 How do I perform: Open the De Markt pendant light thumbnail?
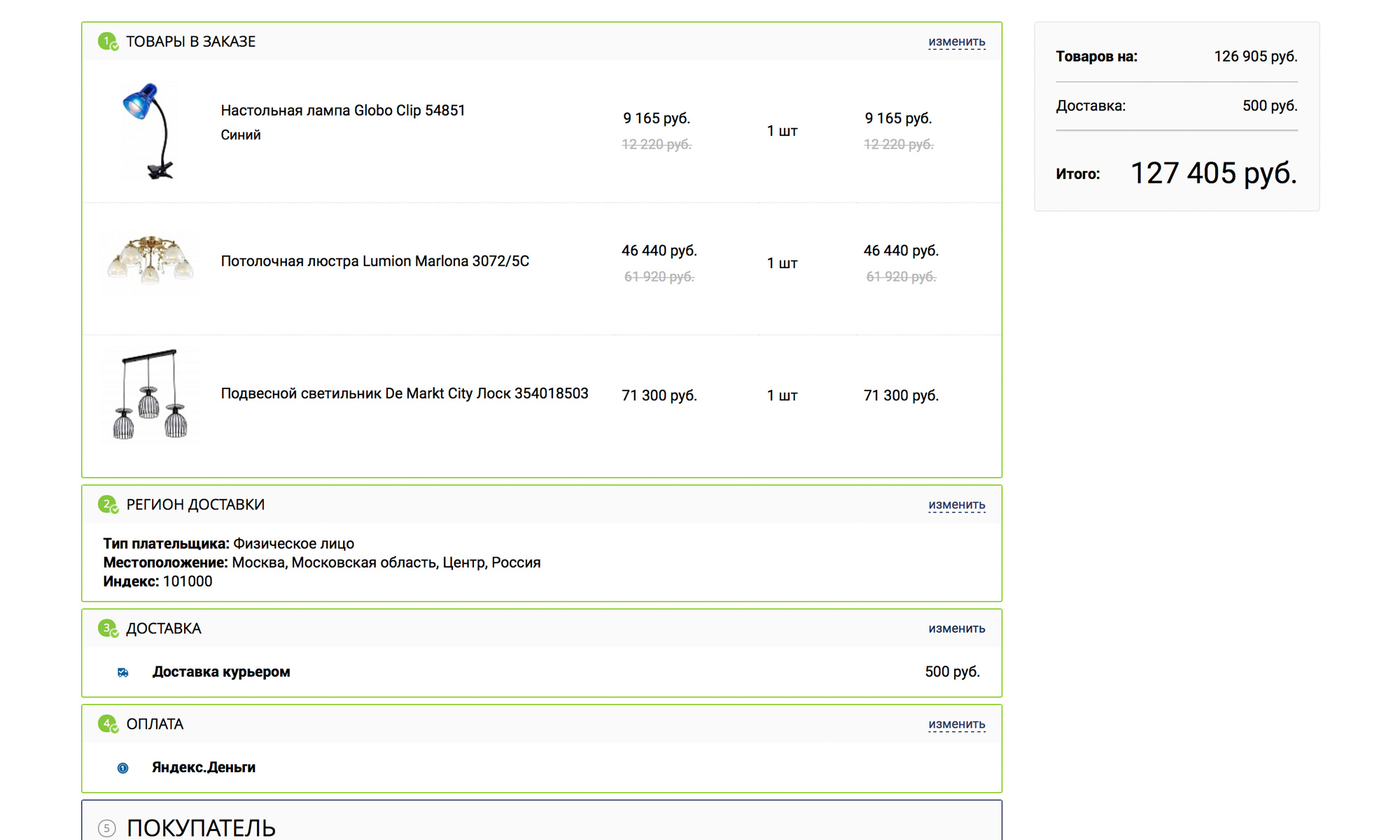coord(150,395)
